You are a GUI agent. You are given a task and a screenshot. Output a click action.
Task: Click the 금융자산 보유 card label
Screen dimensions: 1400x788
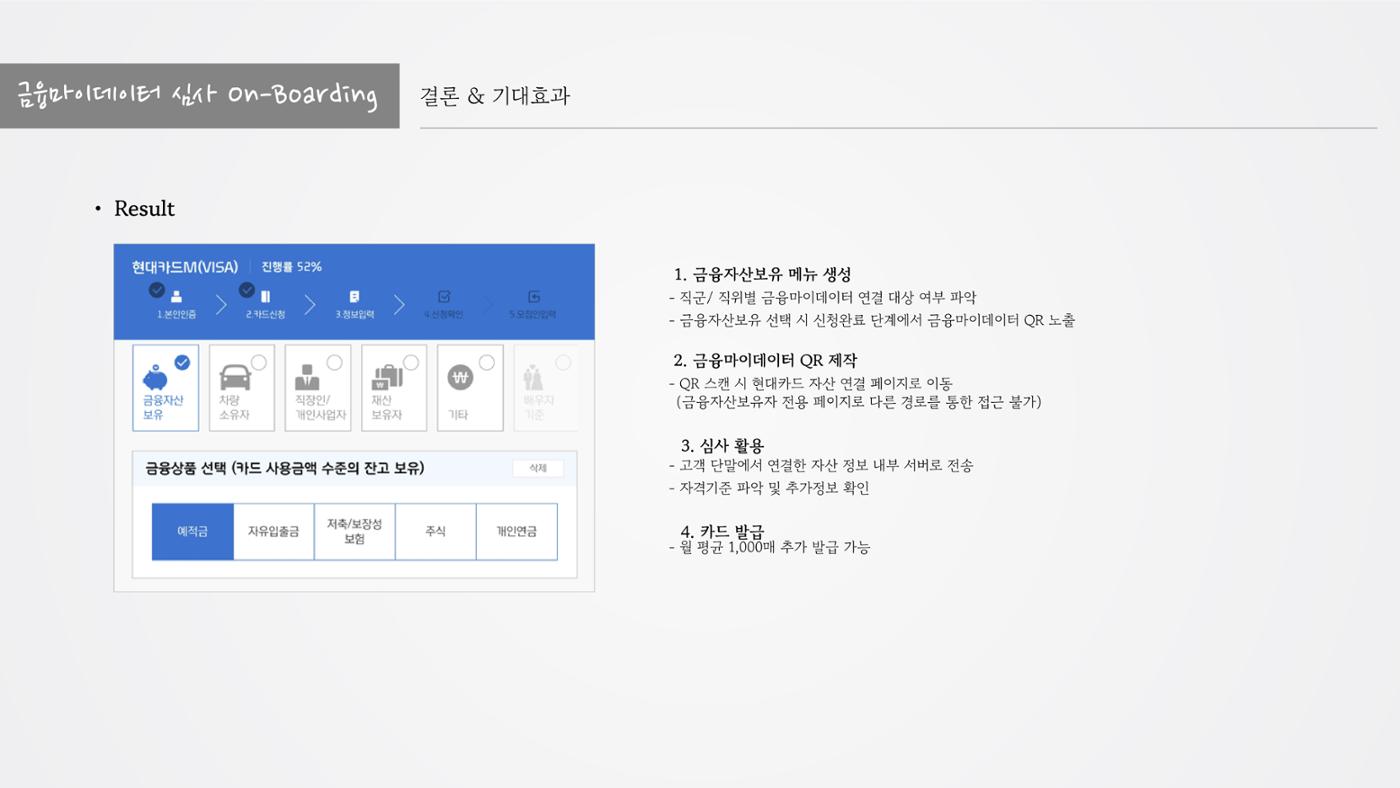click(x=162, y=407)
